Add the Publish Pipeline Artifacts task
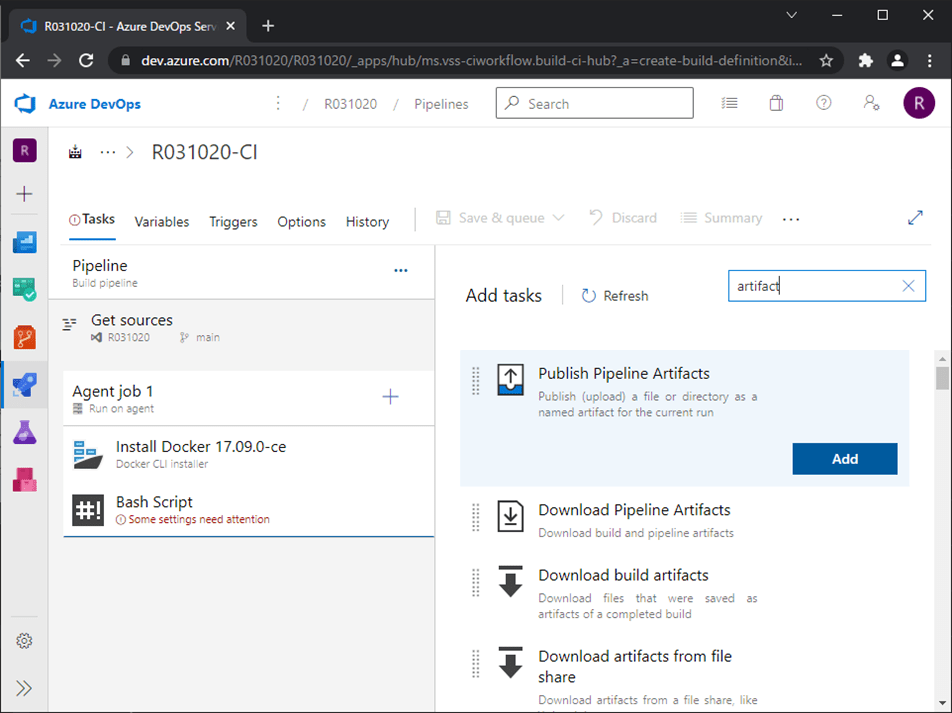 [x=845, y=459]
